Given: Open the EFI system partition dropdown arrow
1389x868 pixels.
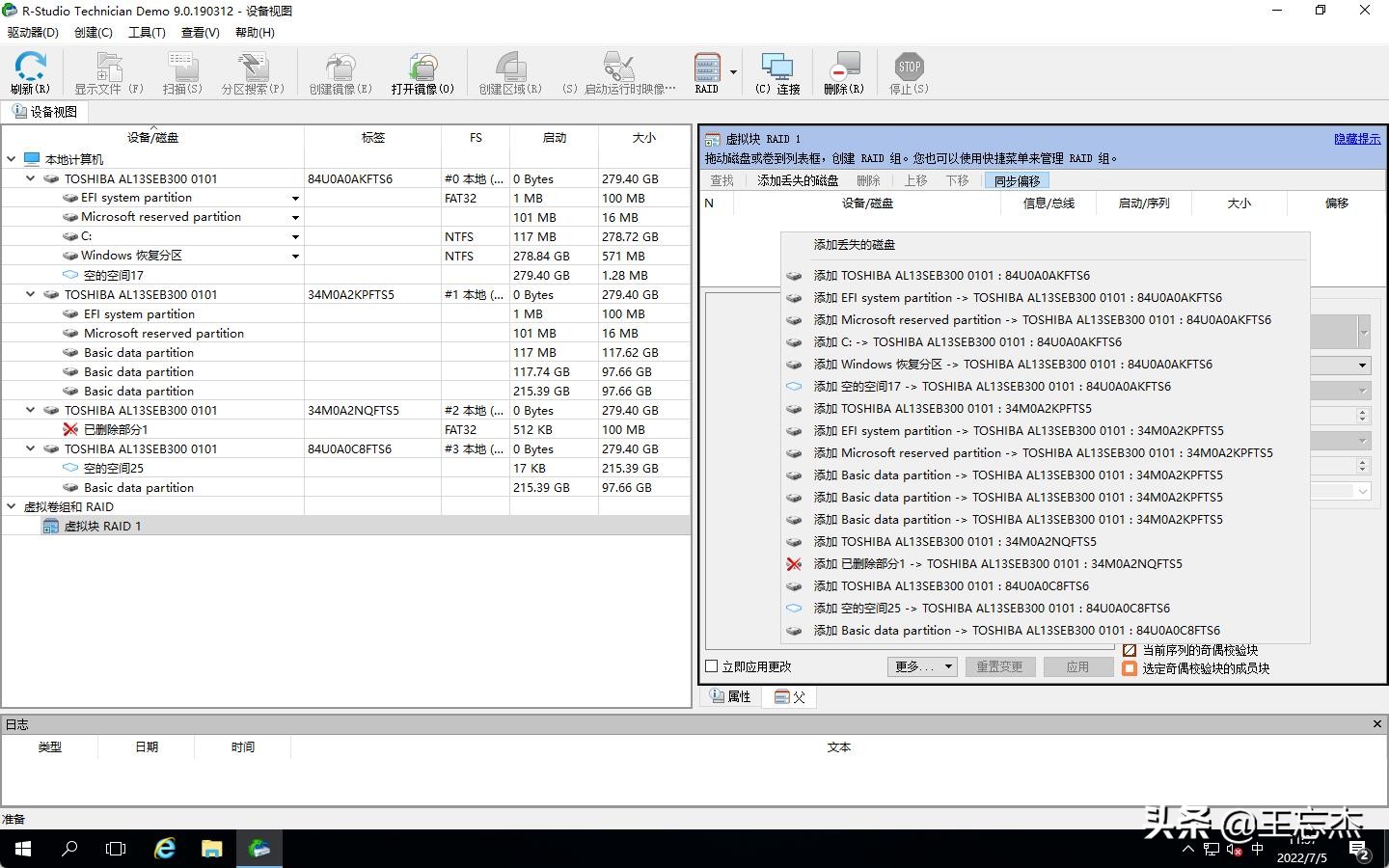Looking at the screenshot, I should pos(295,198).
